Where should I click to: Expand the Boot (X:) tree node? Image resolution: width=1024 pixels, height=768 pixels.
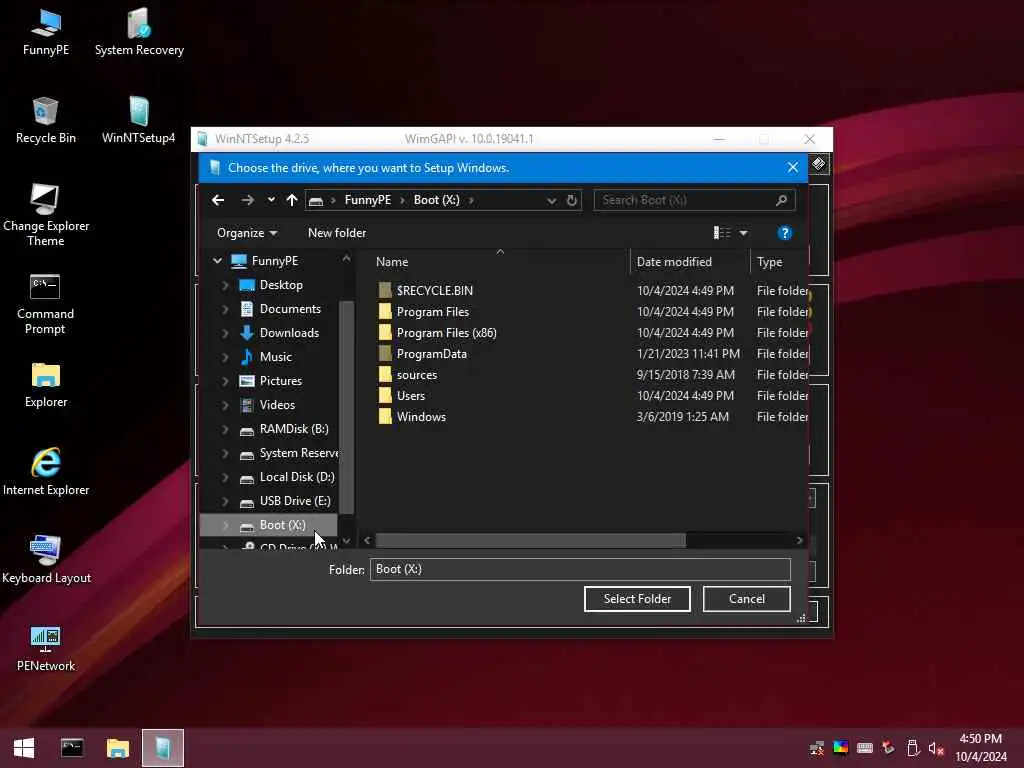pyautogui.click(x=225, y=525)
